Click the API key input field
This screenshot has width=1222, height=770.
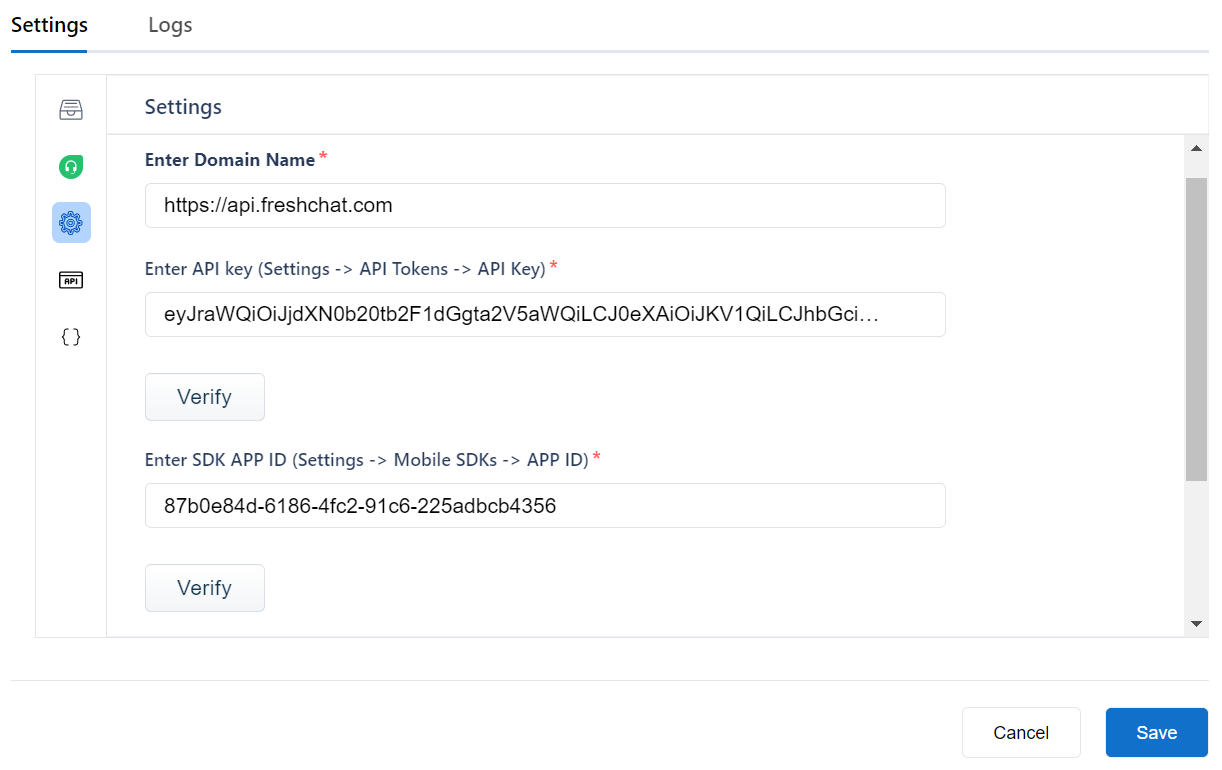(x=545, y=314)
